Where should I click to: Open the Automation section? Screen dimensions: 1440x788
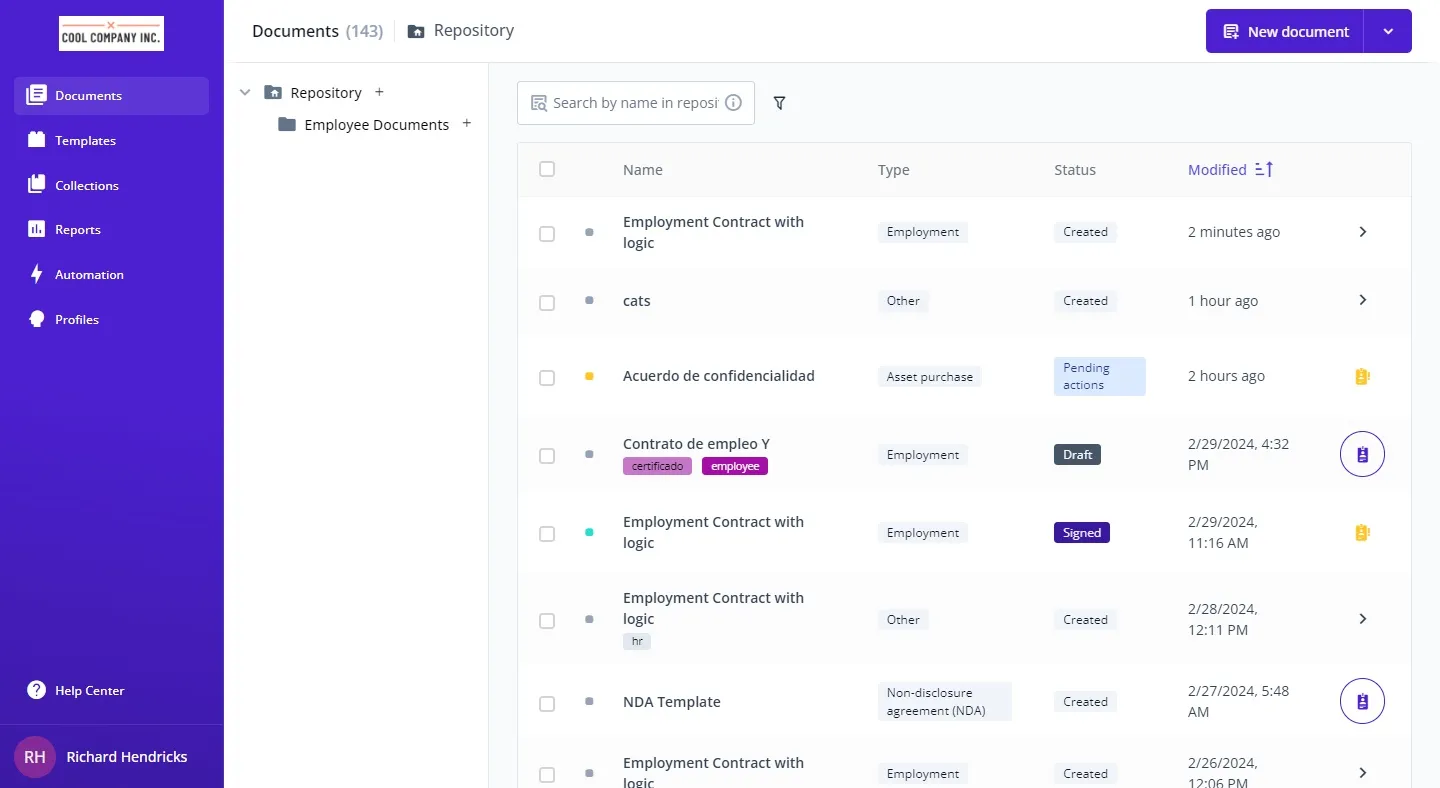click(89, 275)
